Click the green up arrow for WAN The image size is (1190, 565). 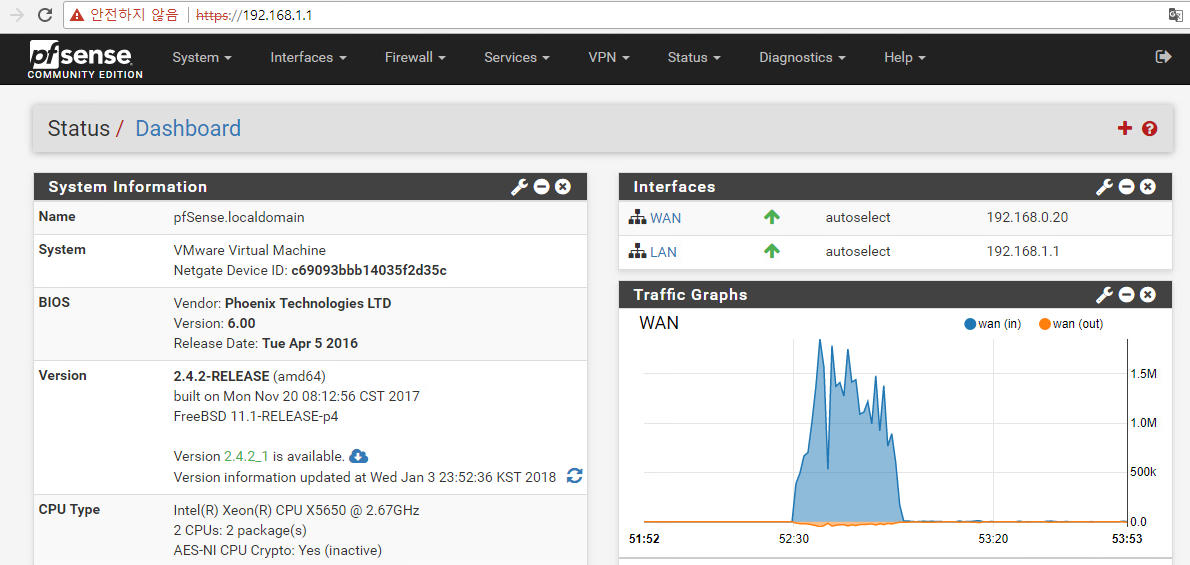(x=772, y=217)
